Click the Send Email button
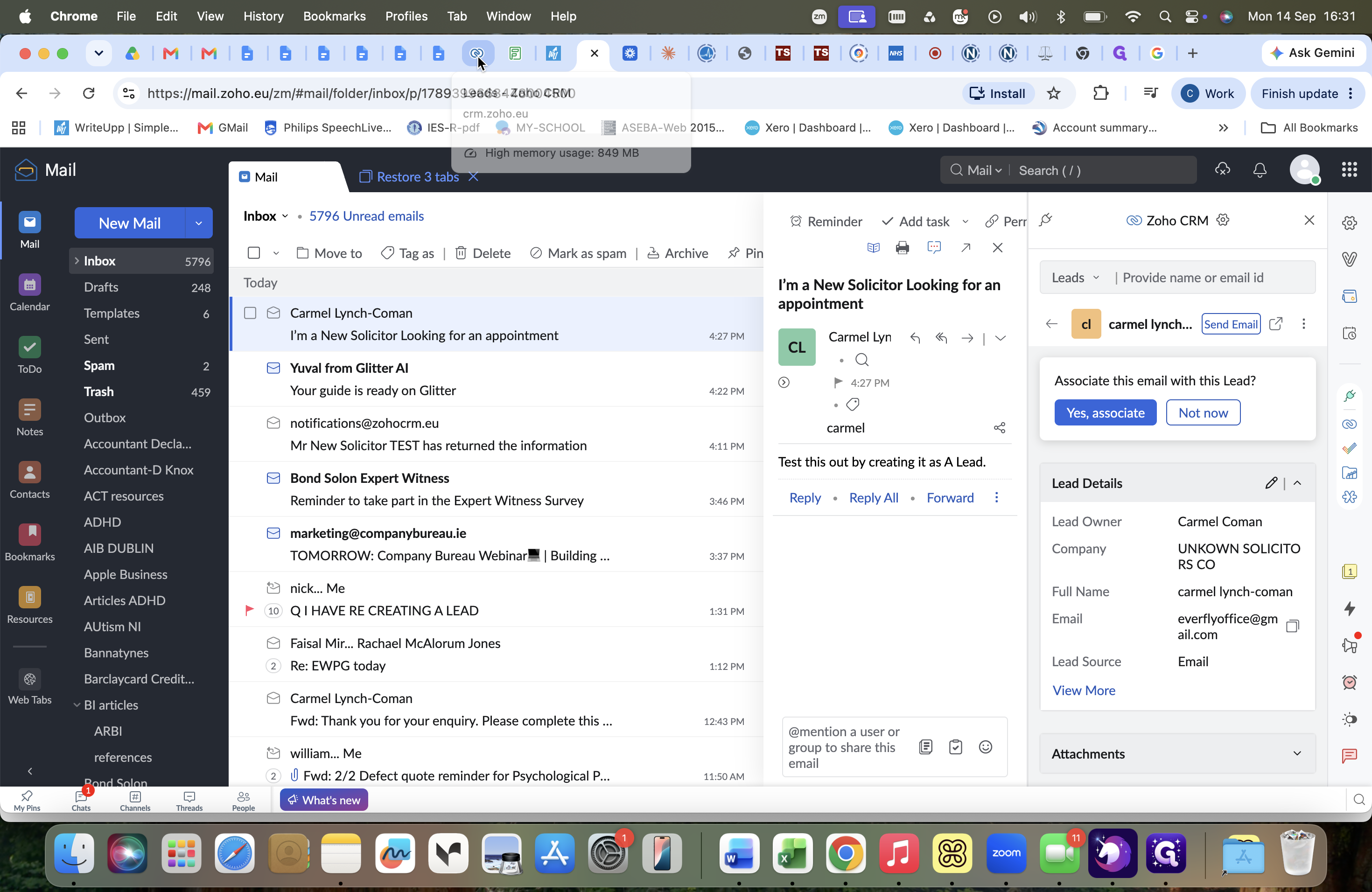 (1230, 324)
